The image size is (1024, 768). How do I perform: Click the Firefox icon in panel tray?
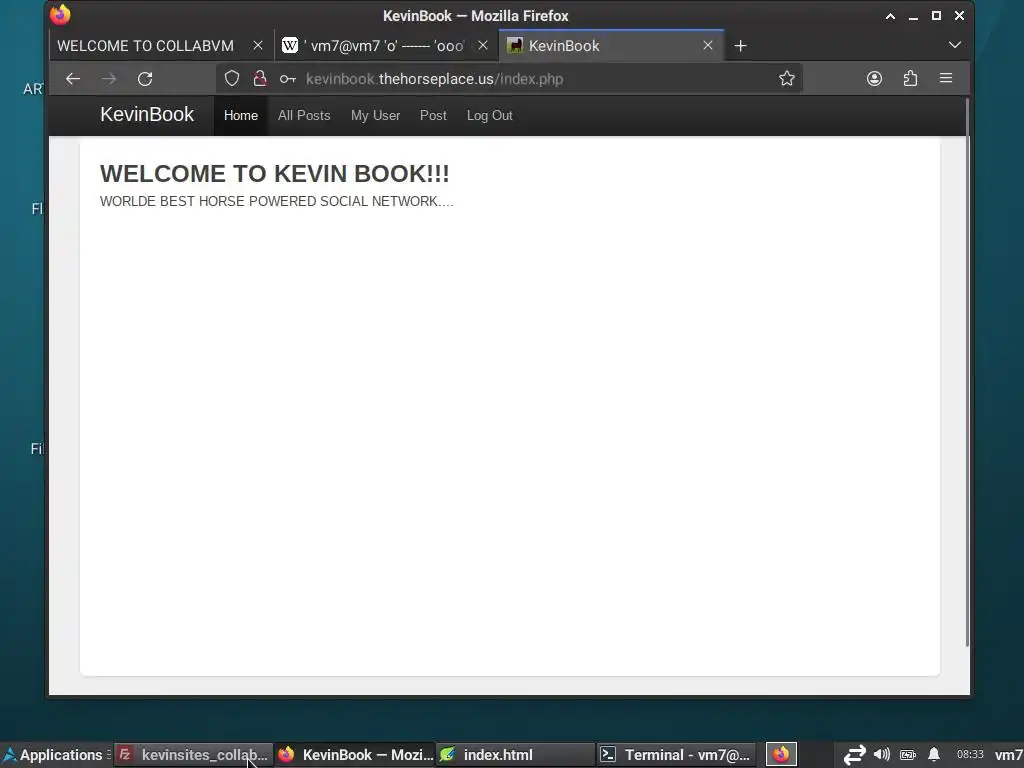[x=781, y=754]
